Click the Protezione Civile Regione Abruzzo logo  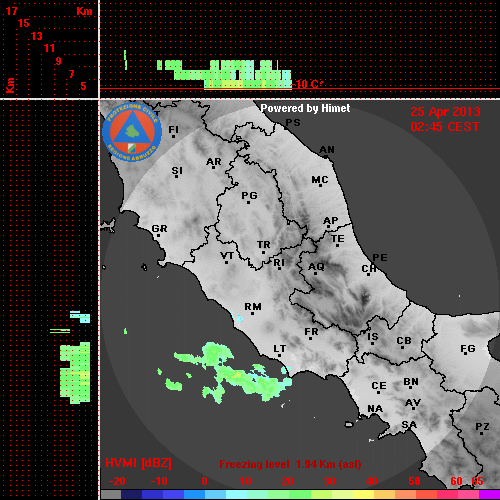coord(132,132)
